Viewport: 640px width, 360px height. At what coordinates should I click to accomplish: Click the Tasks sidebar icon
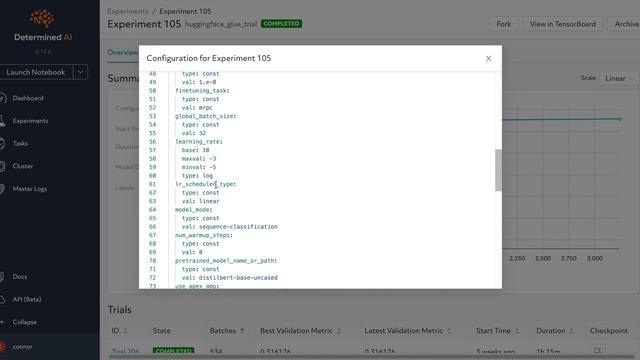click(x=2, y=143)
